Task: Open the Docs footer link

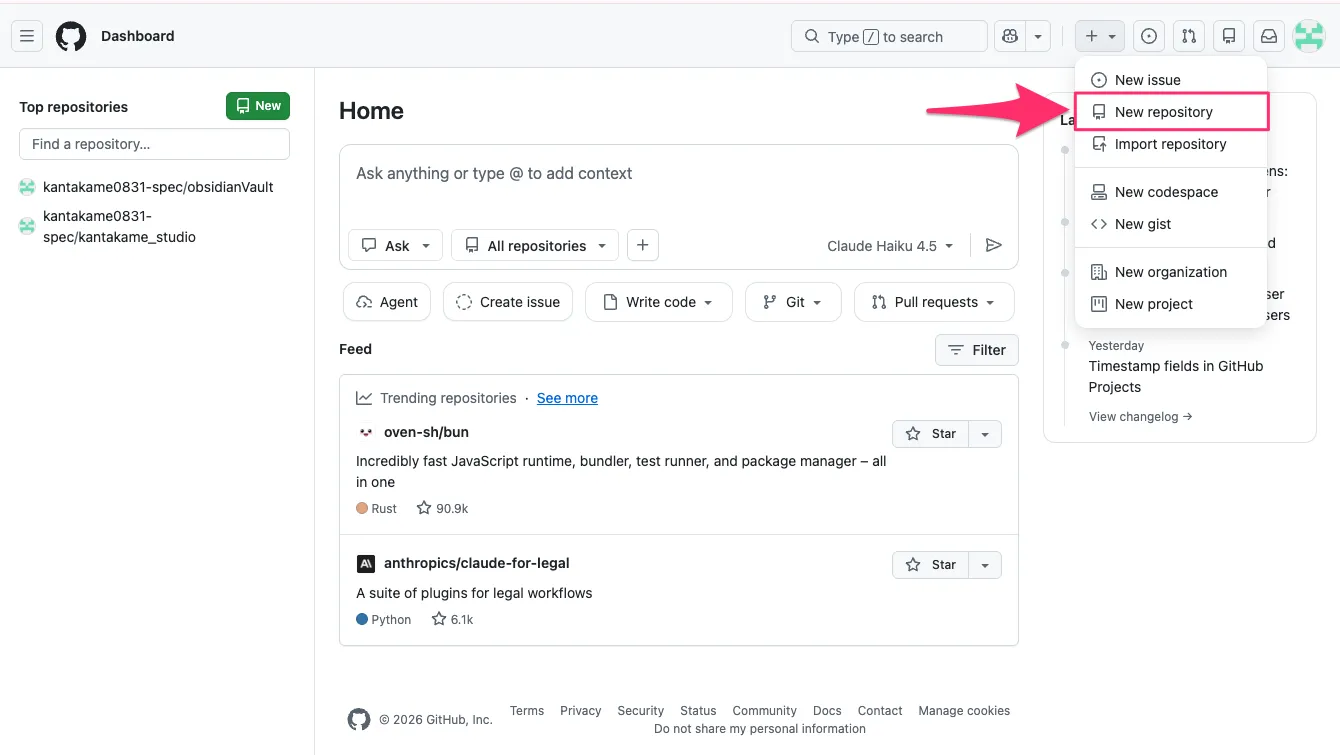Action: [827, 711]
